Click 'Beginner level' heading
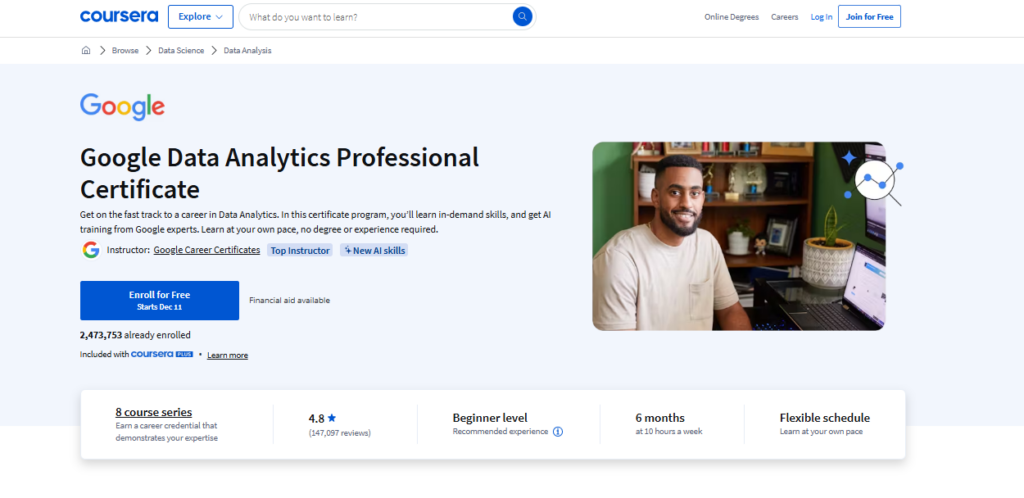 click(x=490, y=418)
